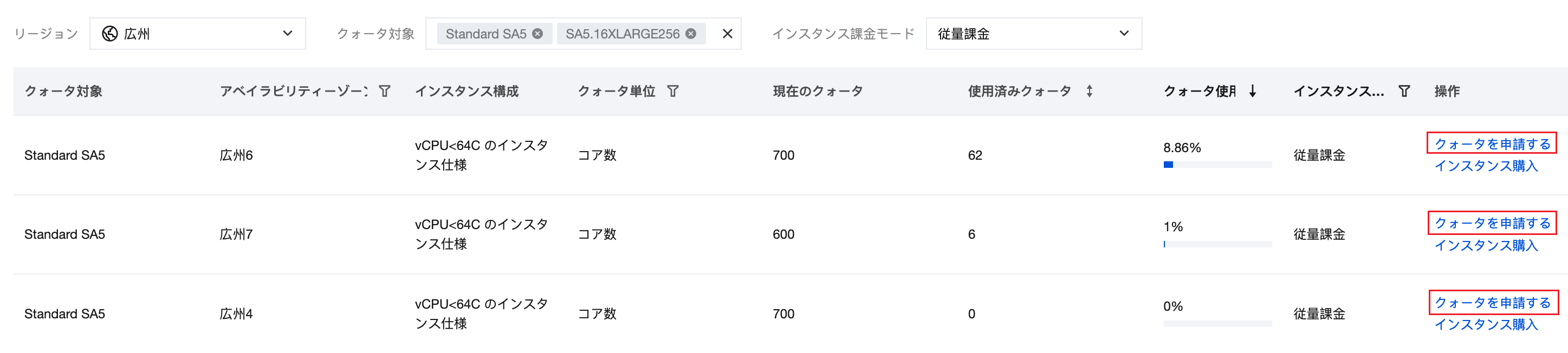Sort by quota usage rate arrow
This screenshot has height=353, width=1568.
coord(1253,91)
